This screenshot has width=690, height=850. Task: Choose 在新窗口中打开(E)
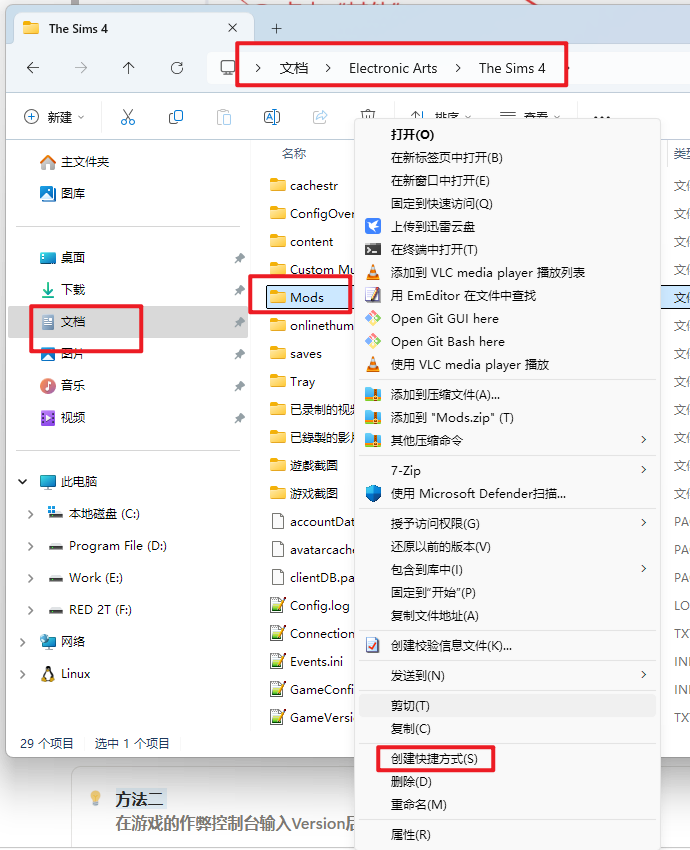tap(440, 181)
